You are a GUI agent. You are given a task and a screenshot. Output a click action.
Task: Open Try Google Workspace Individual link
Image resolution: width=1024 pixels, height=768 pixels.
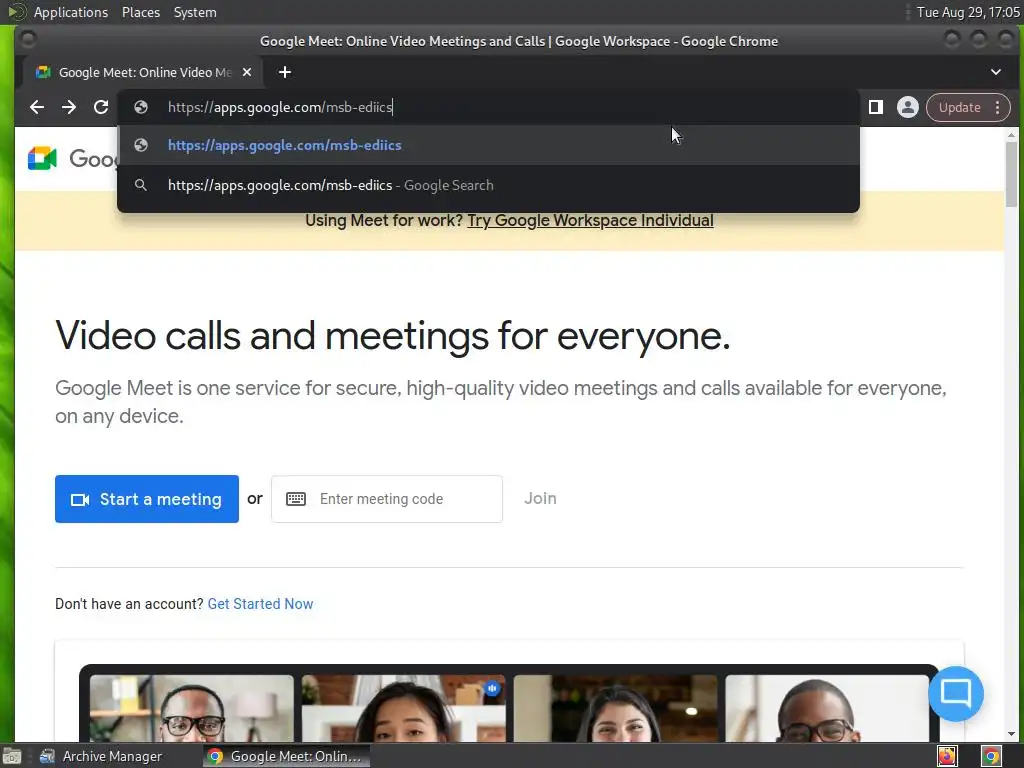[590, 221]
